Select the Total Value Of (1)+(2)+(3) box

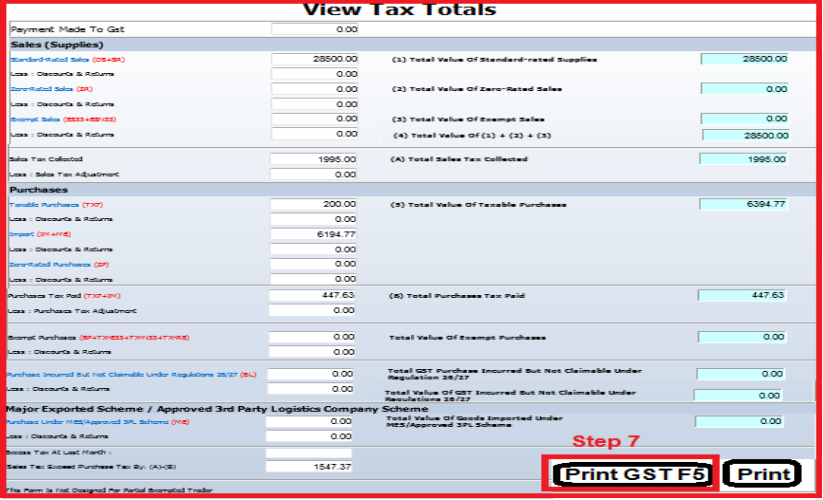tap(745, 134)
